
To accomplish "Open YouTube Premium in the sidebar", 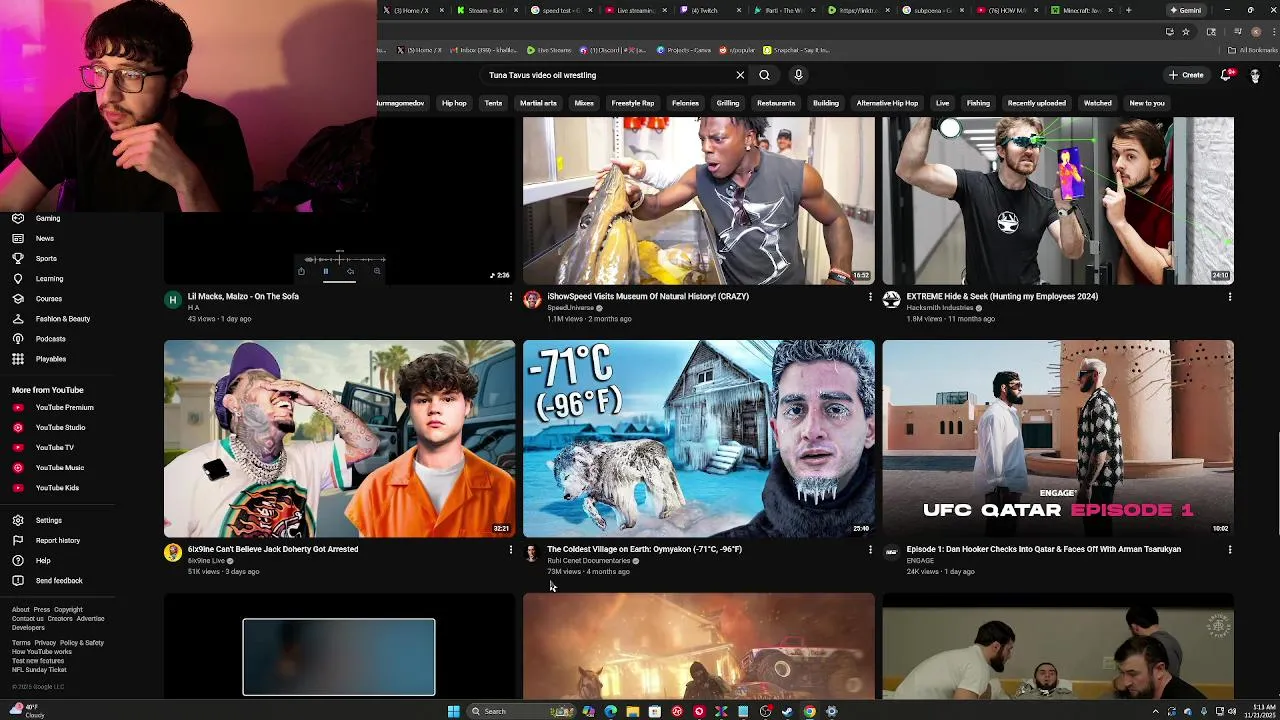I will pyautogui.click(x=64, y=407).
